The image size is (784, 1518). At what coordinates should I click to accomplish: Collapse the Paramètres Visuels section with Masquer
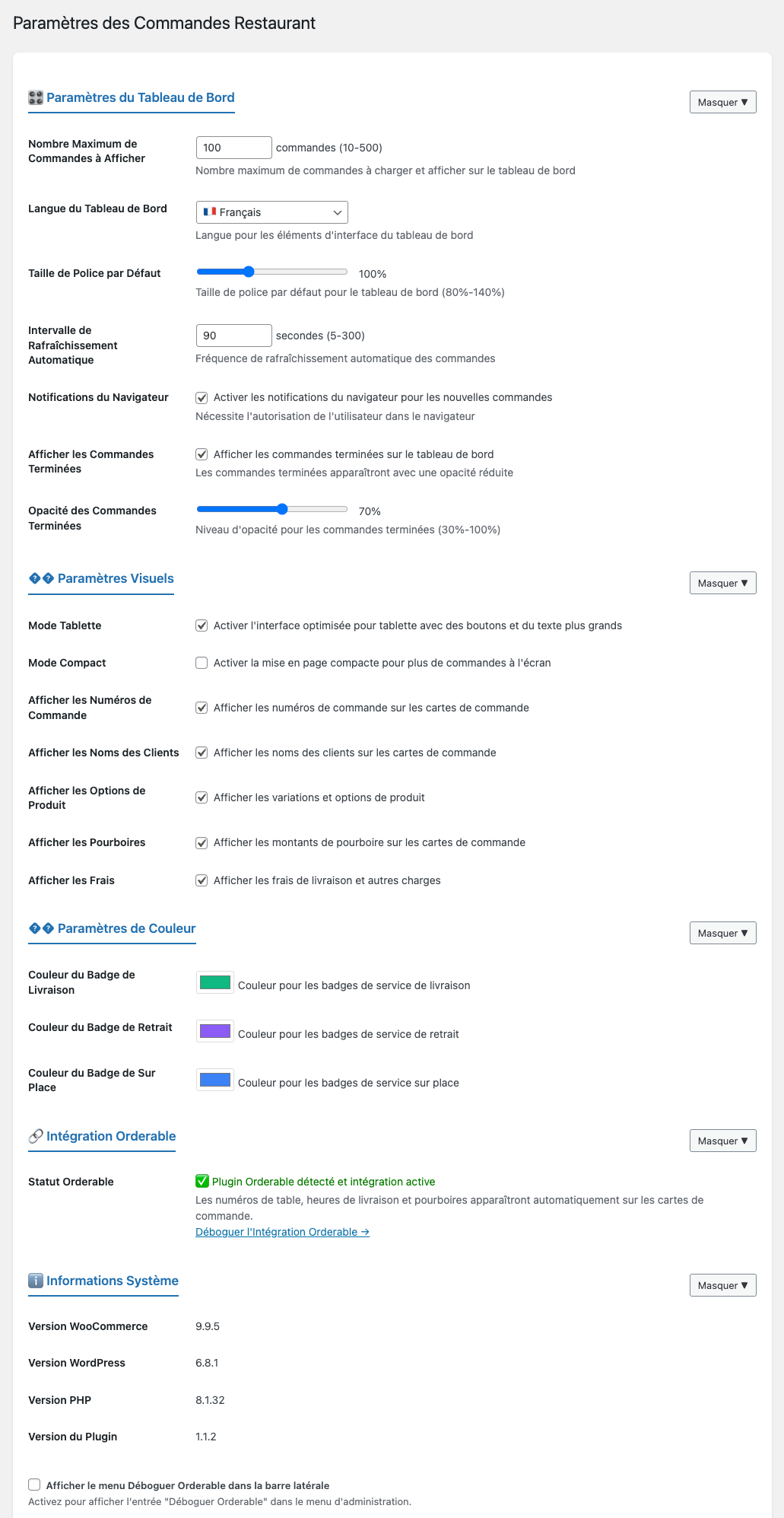(722, 583)
